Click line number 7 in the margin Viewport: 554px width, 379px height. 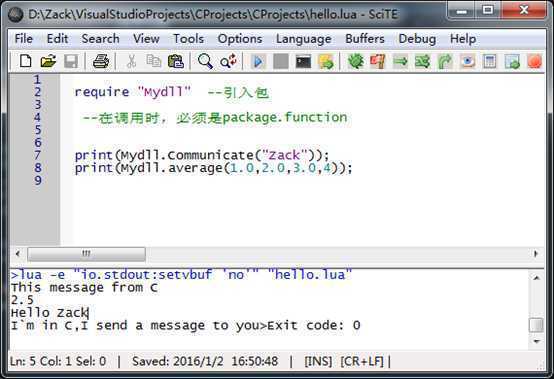37,155
